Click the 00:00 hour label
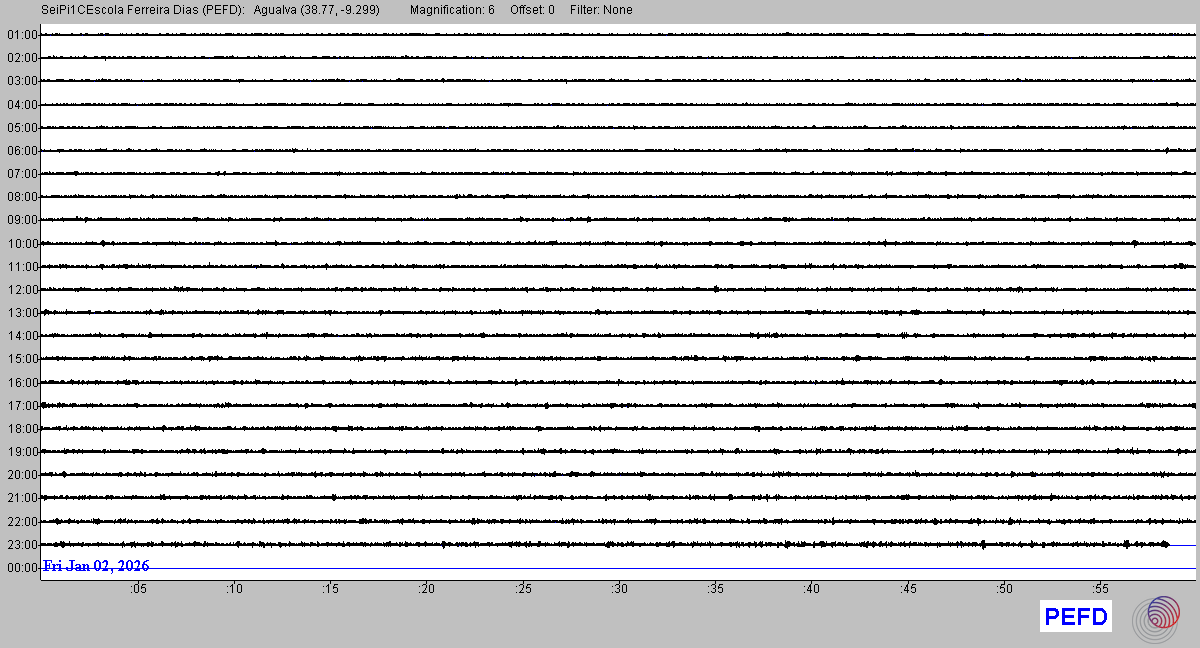This screenshot has height=648, width=1200. (x=22, y=568)
